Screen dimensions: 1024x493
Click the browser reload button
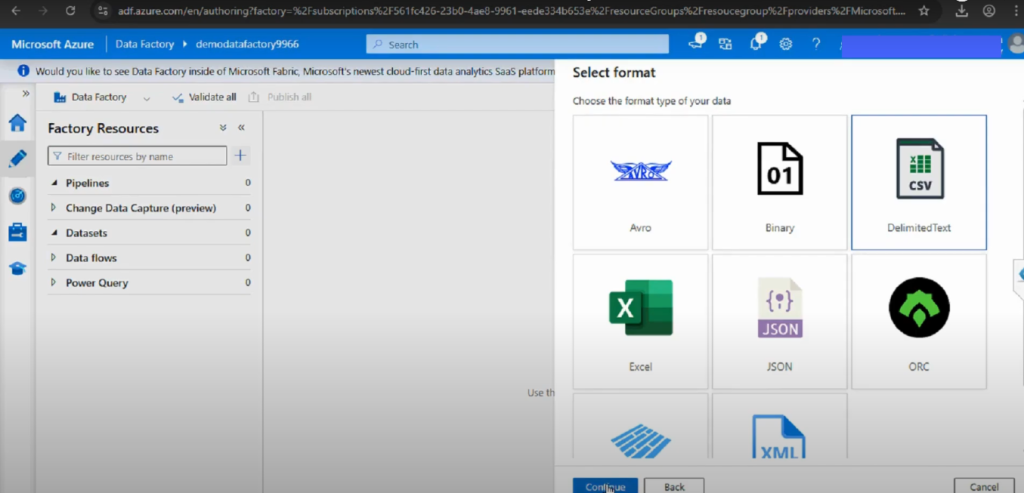[71, 10]
